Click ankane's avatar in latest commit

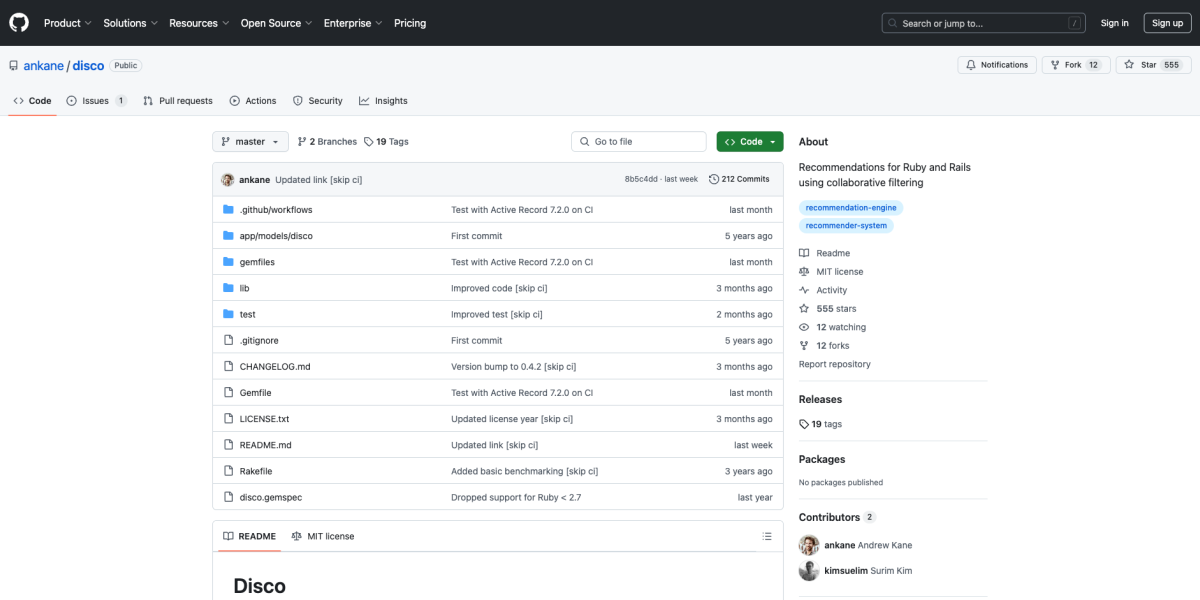(x=228, y=179)
